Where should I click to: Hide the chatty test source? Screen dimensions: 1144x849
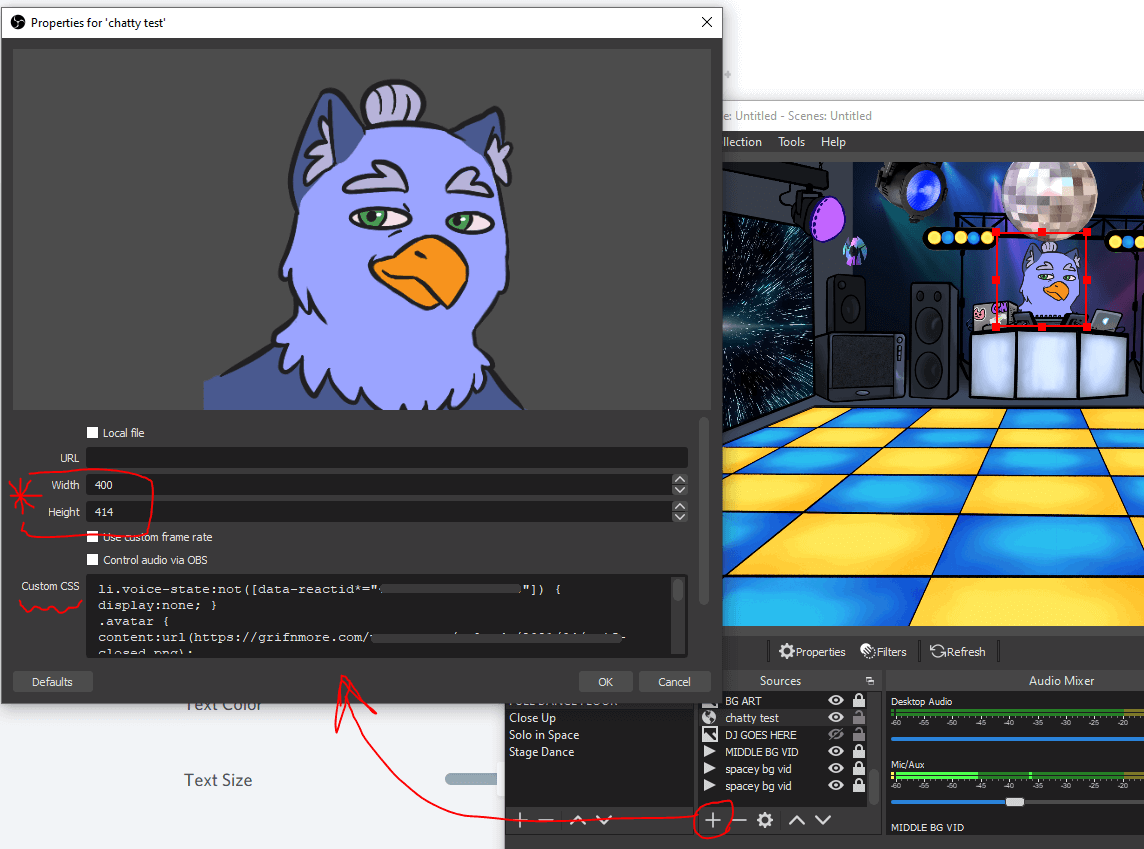point(836,718)
